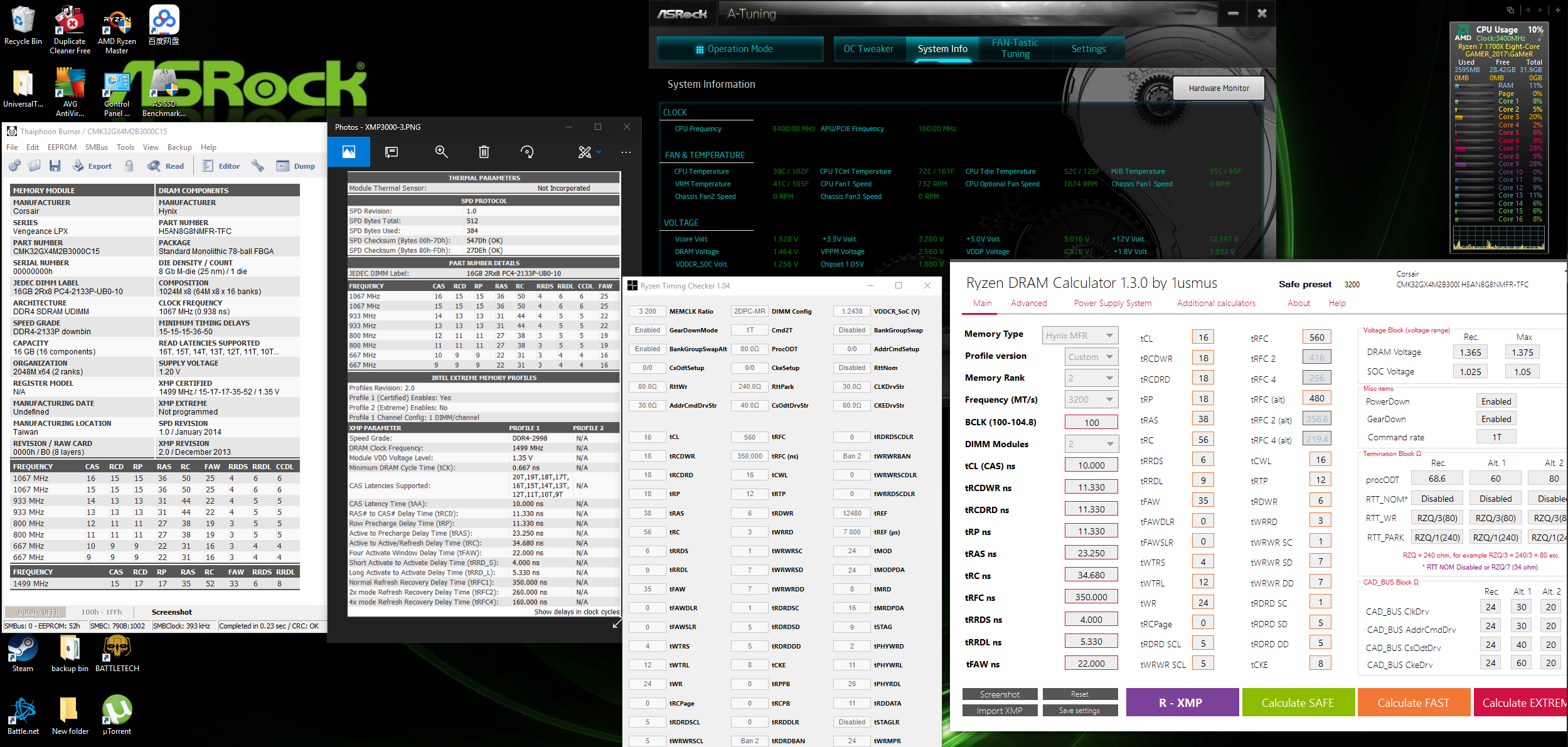Select AVG AntiVirus desktop icon
This screenshot has width=1568, height=747.
pyautogui.click(x=70, y=92)
